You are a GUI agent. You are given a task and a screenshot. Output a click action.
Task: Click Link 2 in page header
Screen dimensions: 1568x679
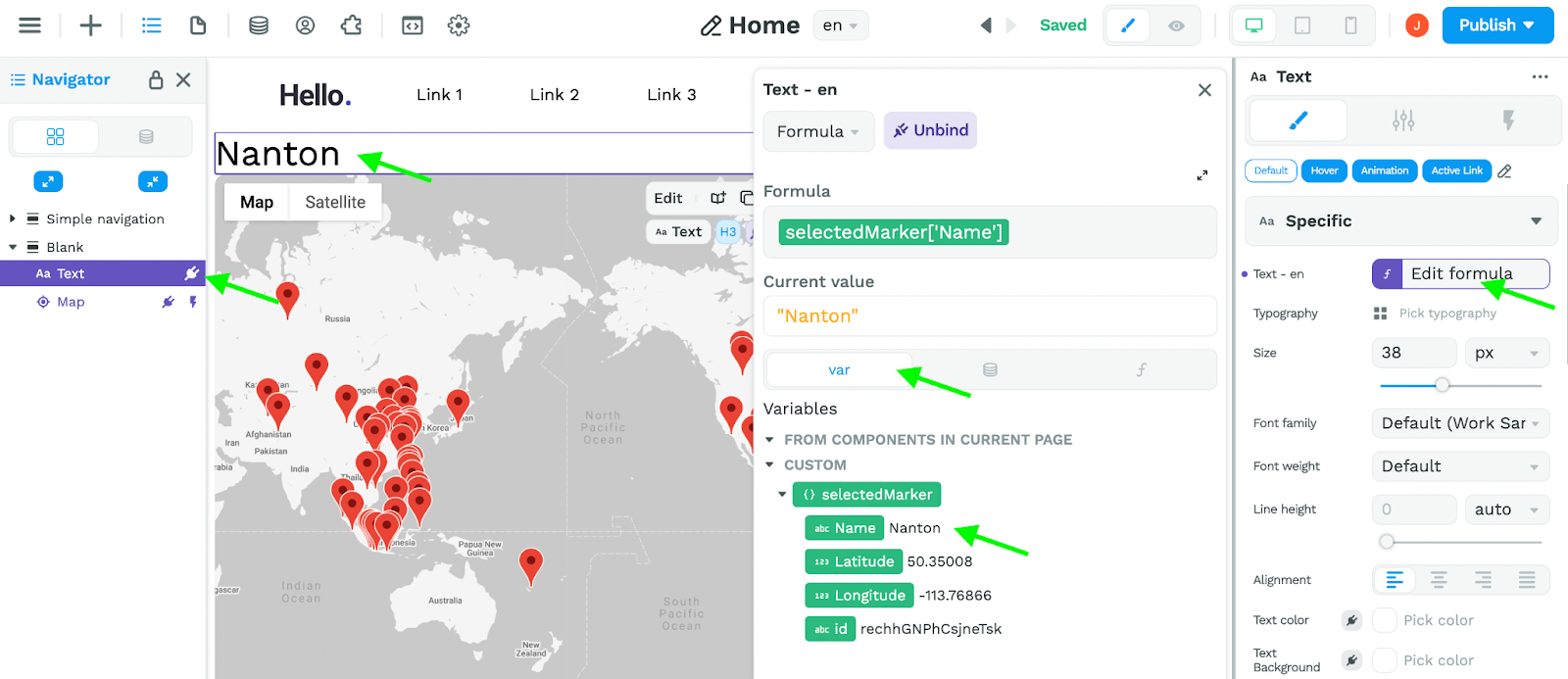click(555, 94)
